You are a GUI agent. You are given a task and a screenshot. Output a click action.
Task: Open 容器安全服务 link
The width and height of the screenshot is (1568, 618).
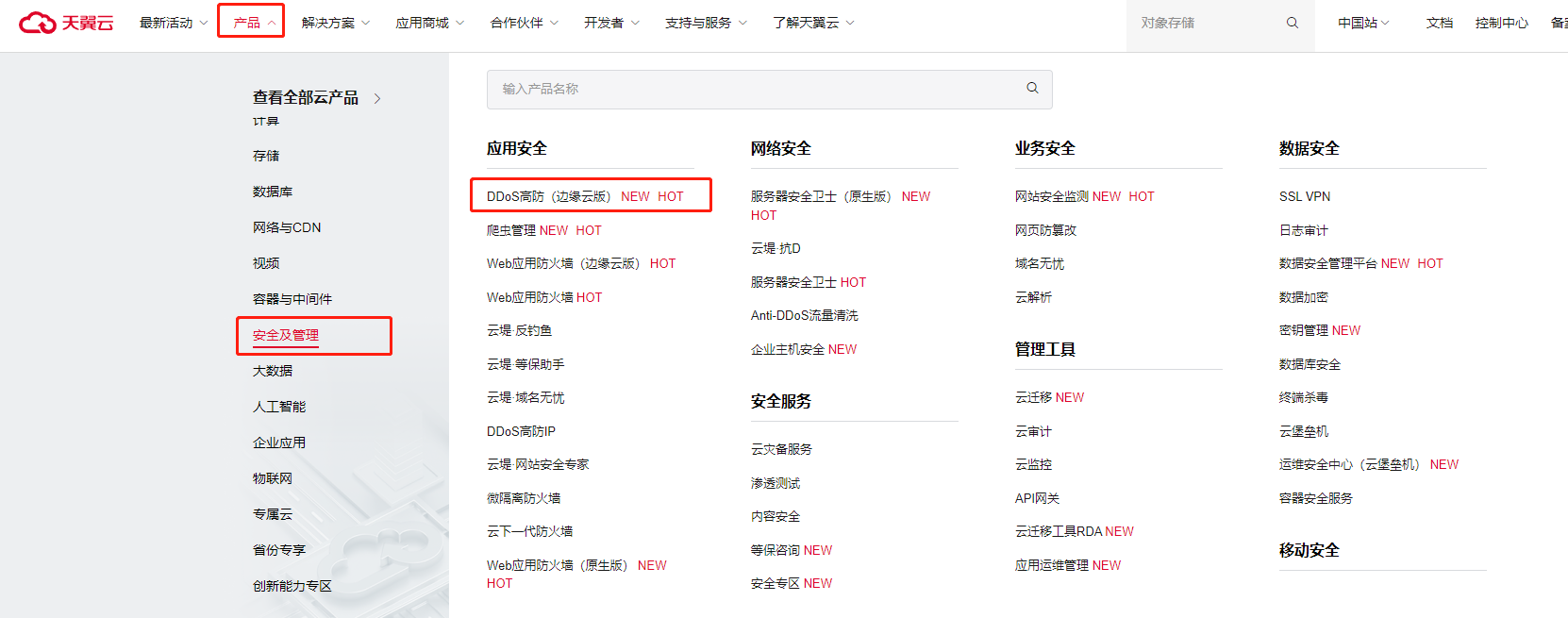tap(1315, 498)
